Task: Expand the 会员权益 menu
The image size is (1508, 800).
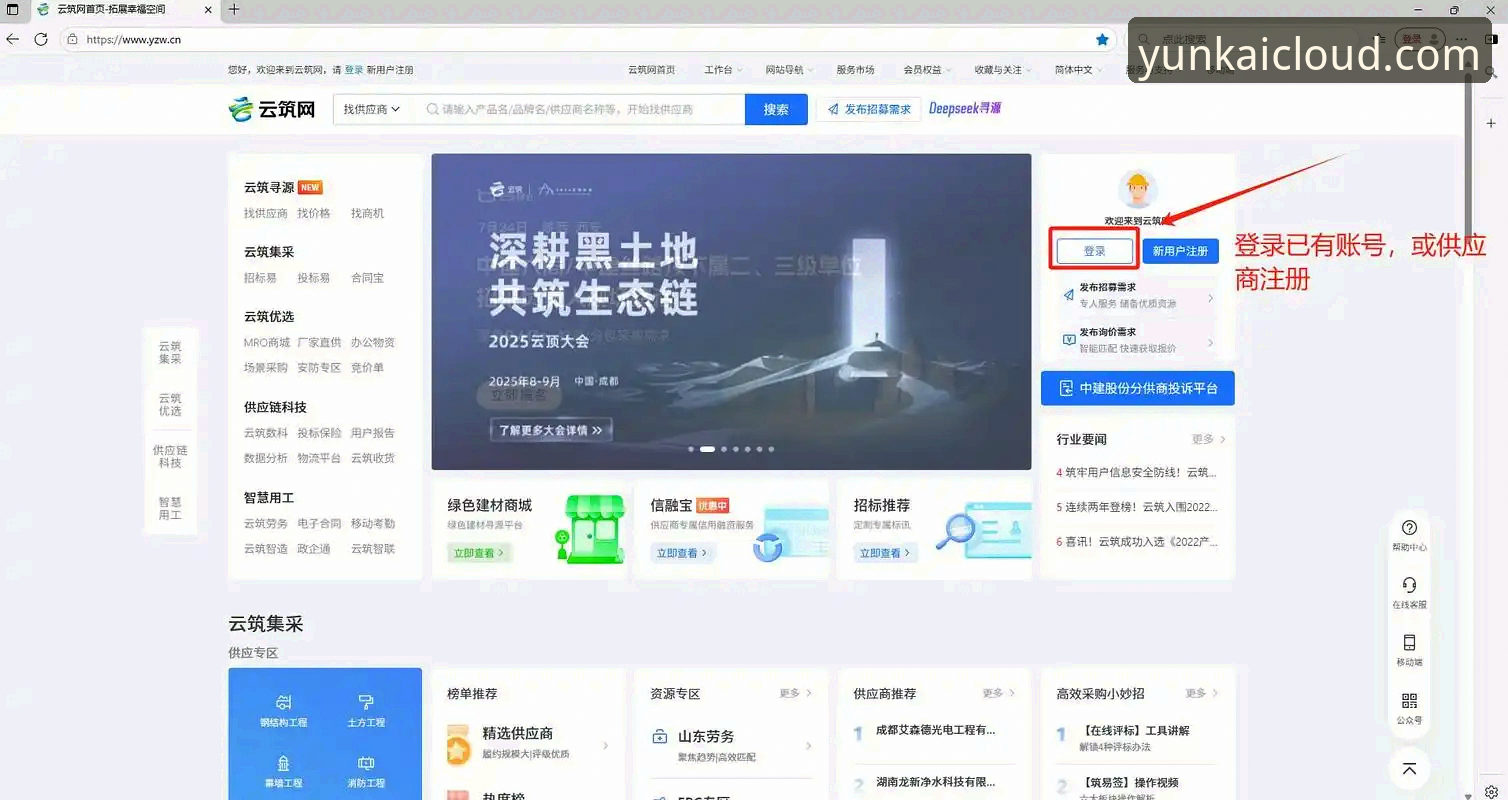Action: (927, 70)
